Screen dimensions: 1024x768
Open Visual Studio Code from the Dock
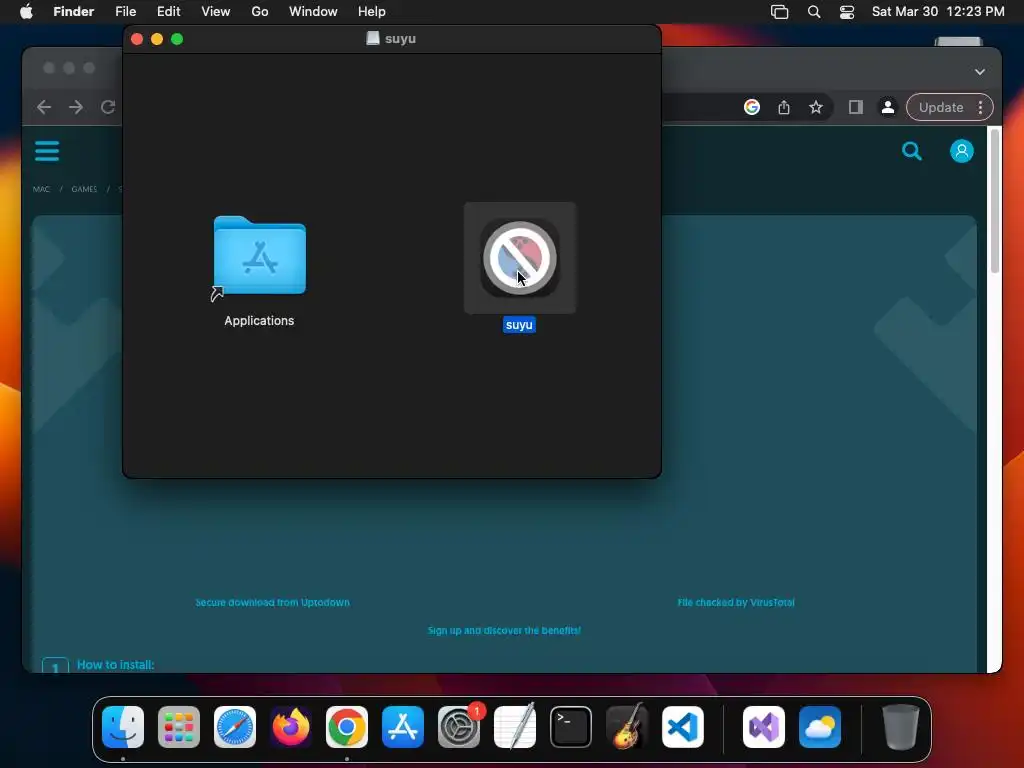683,727
